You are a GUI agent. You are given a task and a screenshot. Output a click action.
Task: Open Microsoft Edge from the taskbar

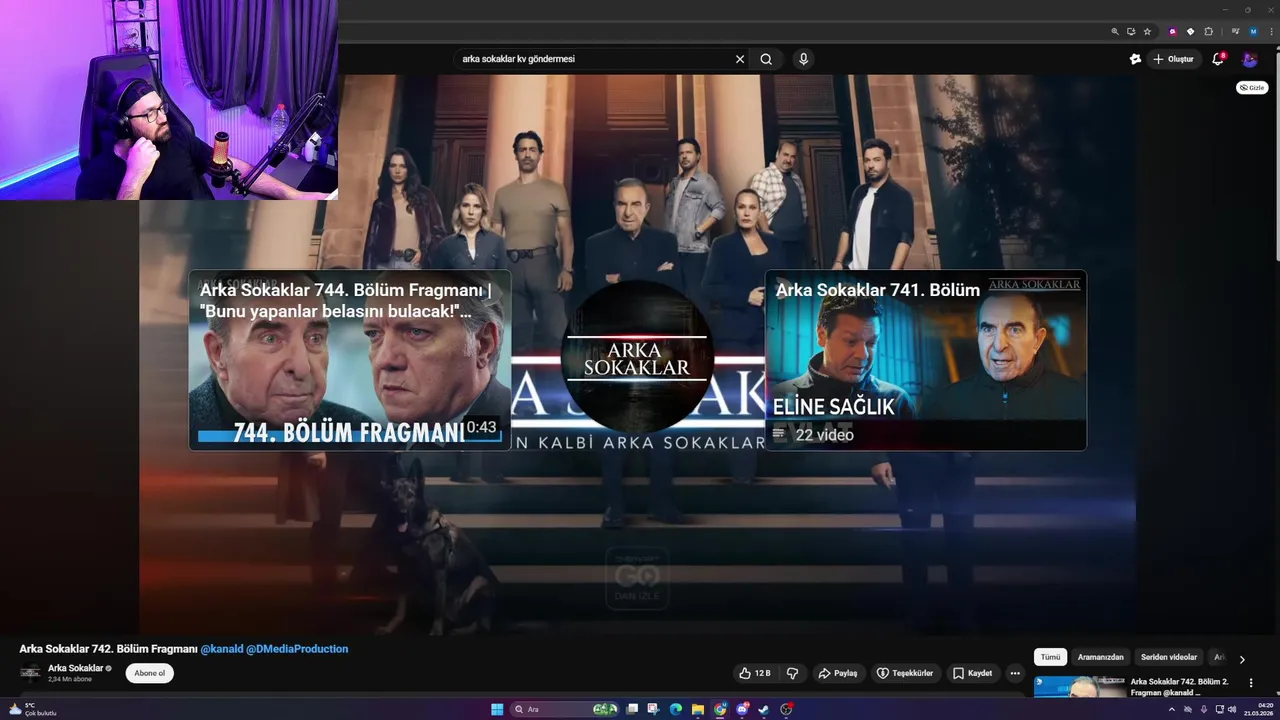675,709
